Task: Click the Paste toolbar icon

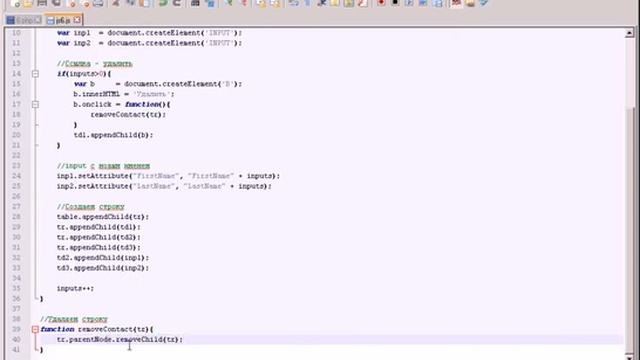Action: 144,3
